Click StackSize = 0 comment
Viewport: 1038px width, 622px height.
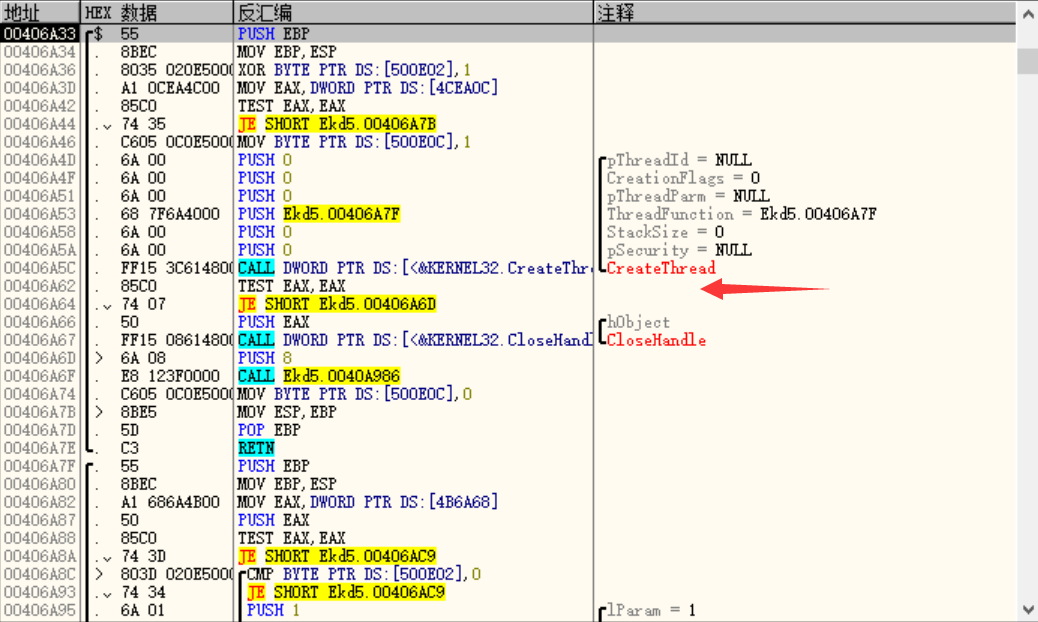click(x=665, y=232)
